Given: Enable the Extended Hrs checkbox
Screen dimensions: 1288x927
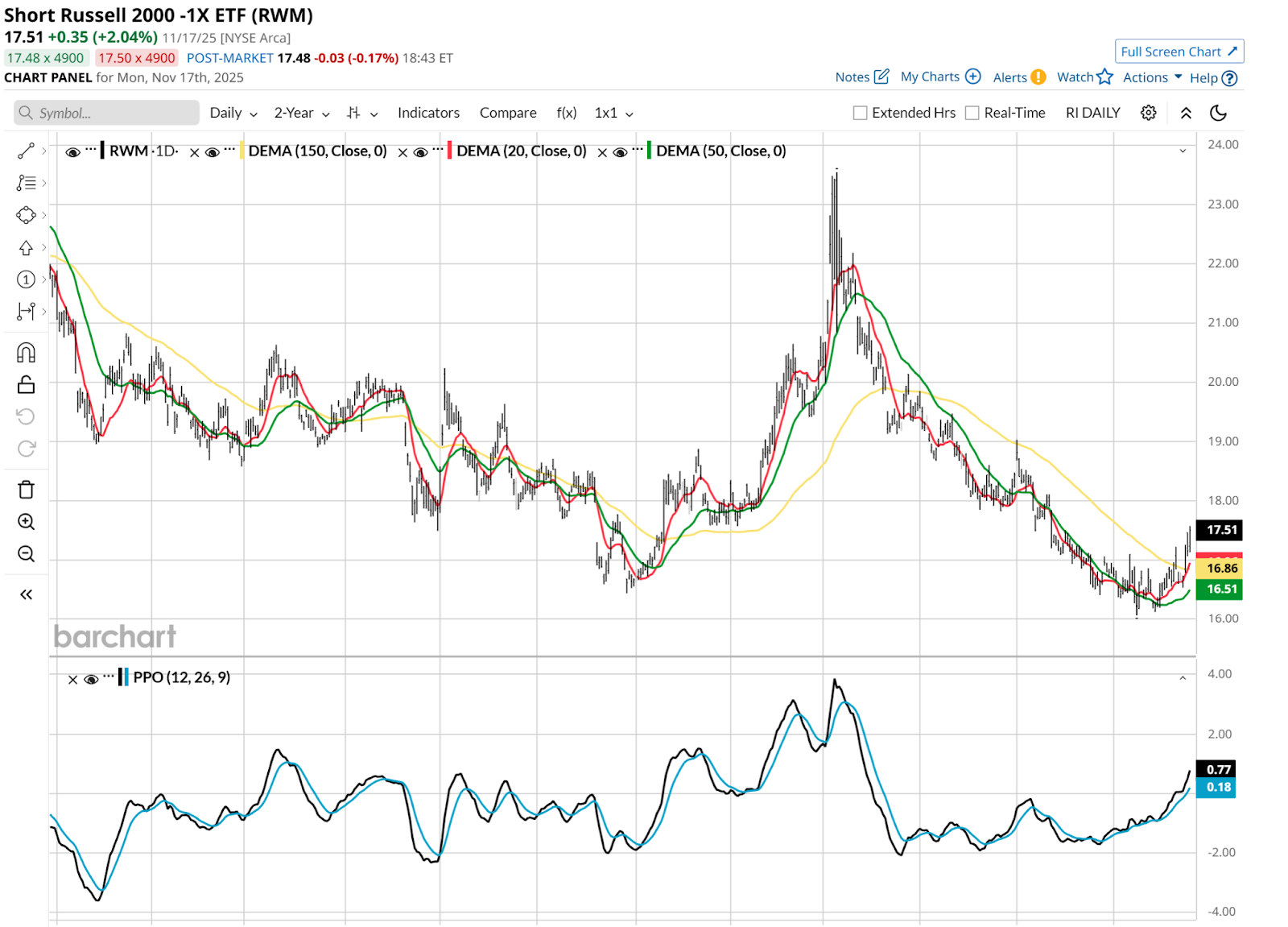Looking at the screenshot, I should (860, 113).
